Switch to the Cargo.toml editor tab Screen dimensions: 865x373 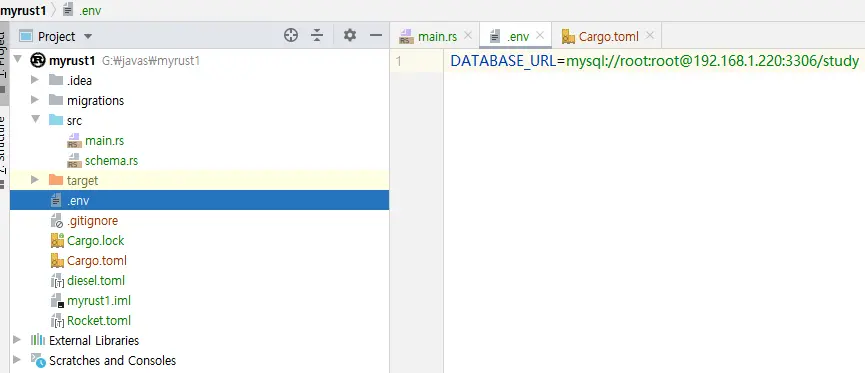(x=608, y=36)
